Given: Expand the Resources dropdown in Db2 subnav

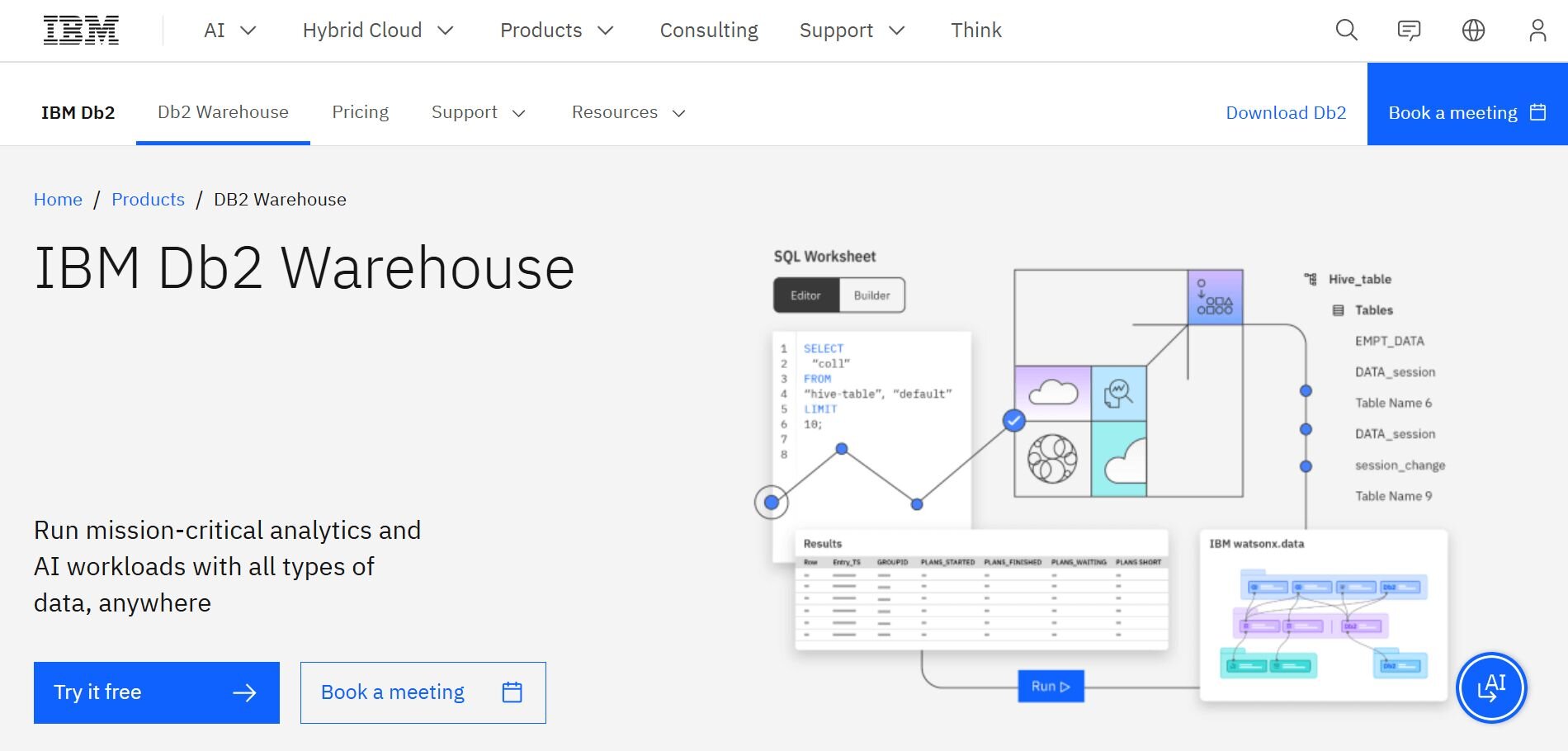Looking at the screenshot, I should [628, 112].
